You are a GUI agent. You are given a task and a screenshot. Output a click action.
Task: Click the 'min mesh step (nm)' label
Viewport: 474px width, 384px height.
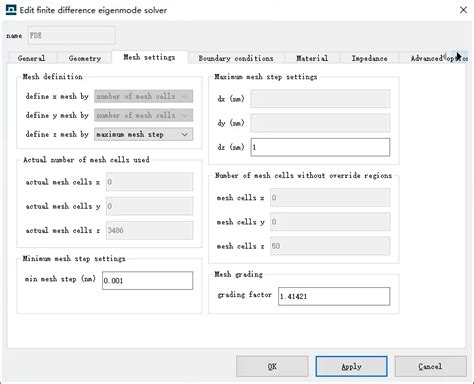60,279
